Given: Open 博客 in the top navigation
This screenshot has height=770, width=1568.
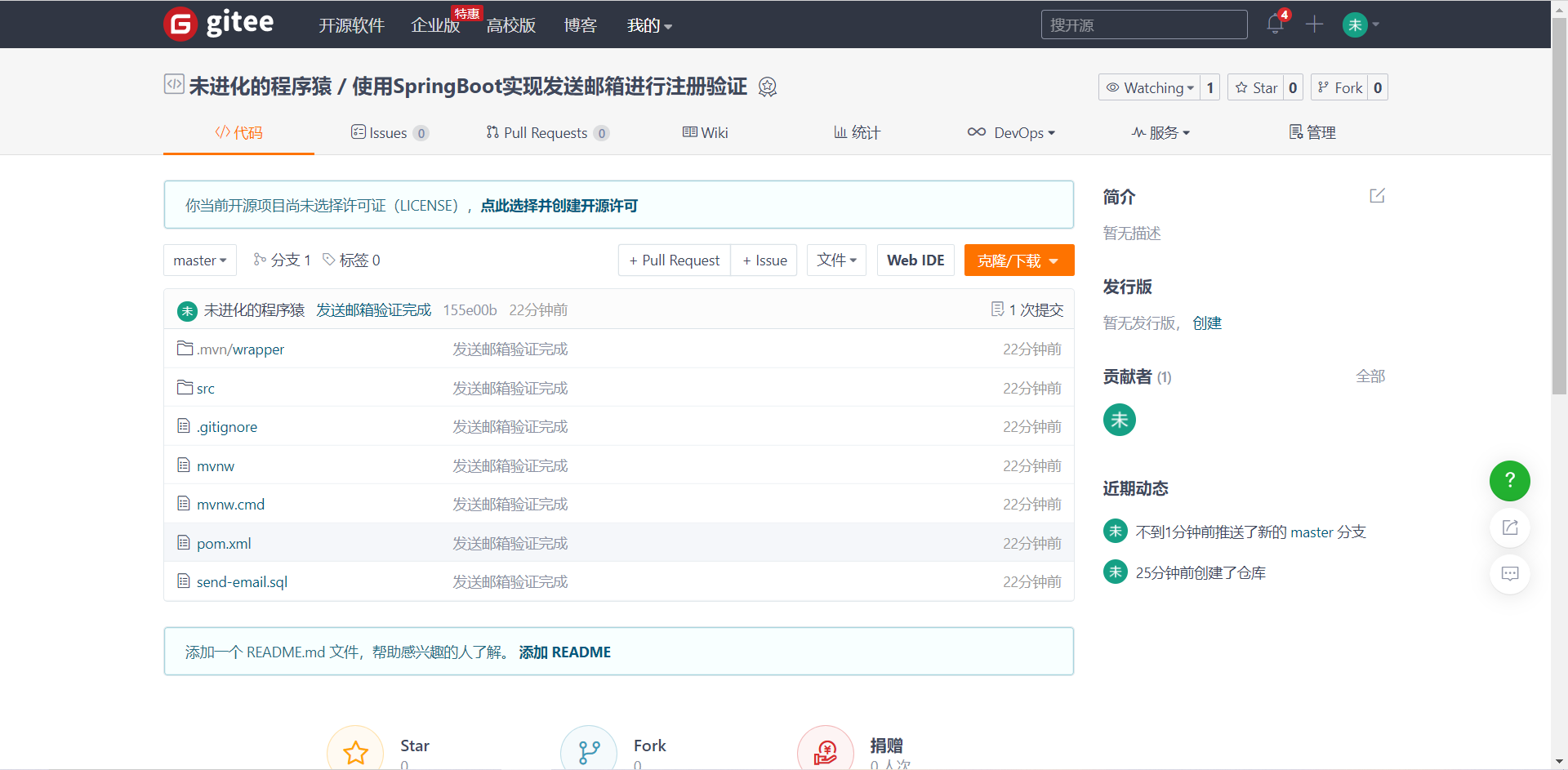Looking at the screenshot, I should pos(581,25).
